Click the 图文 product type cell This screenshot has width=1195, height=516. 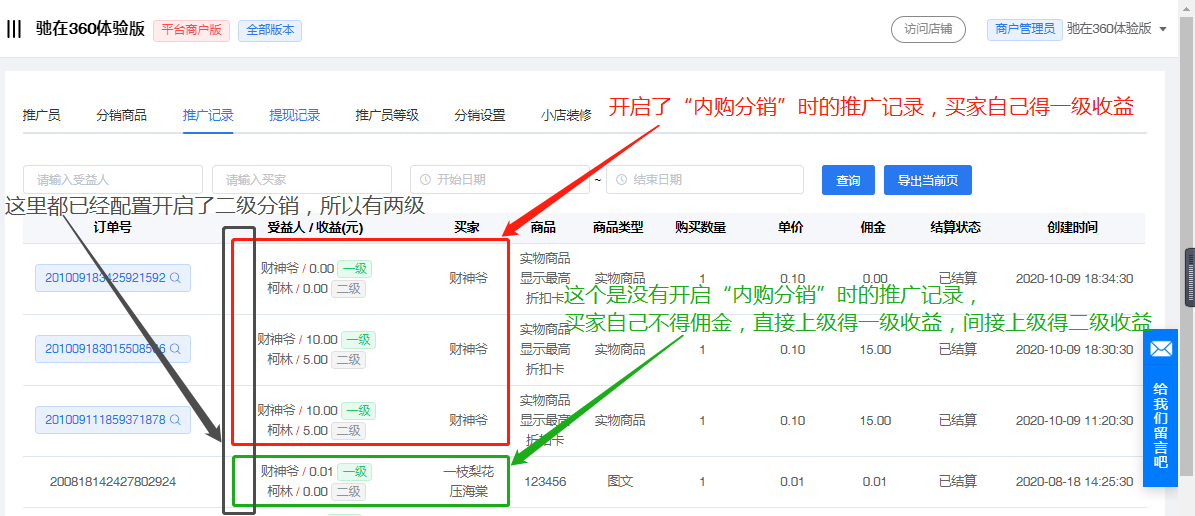(x=619, y=482)
